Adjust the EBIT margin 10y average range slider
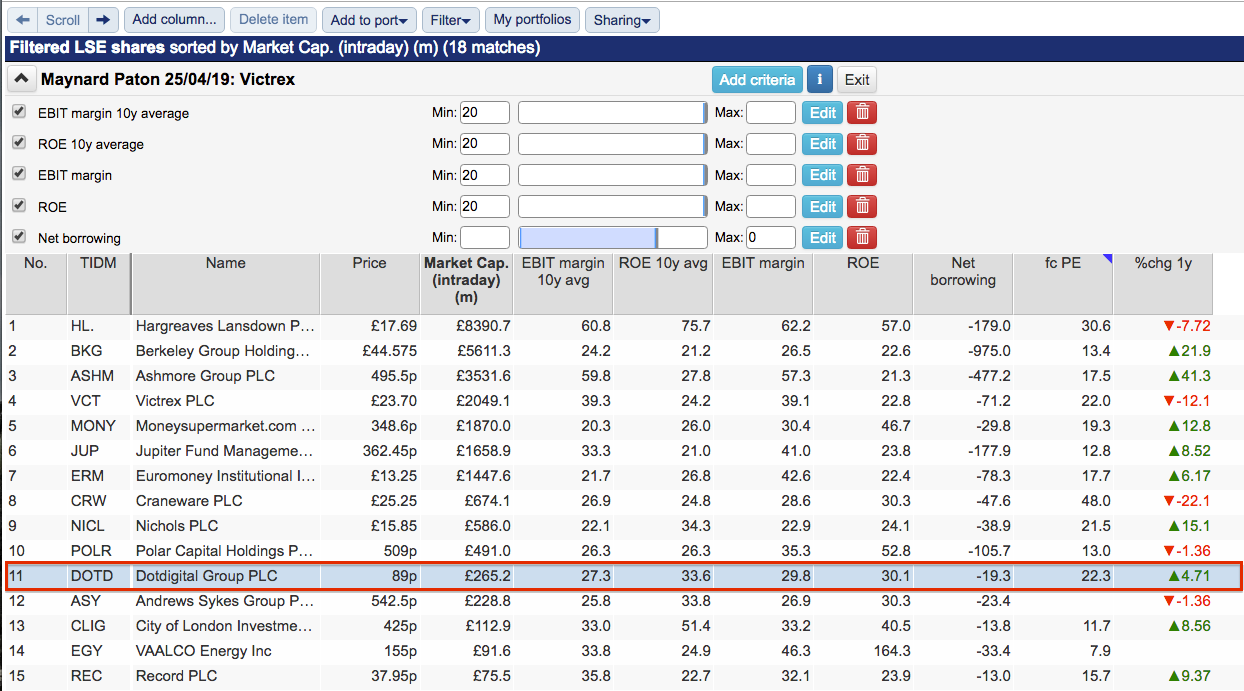This screenshot has width=1244, height=691. click(x=612, y=113)
